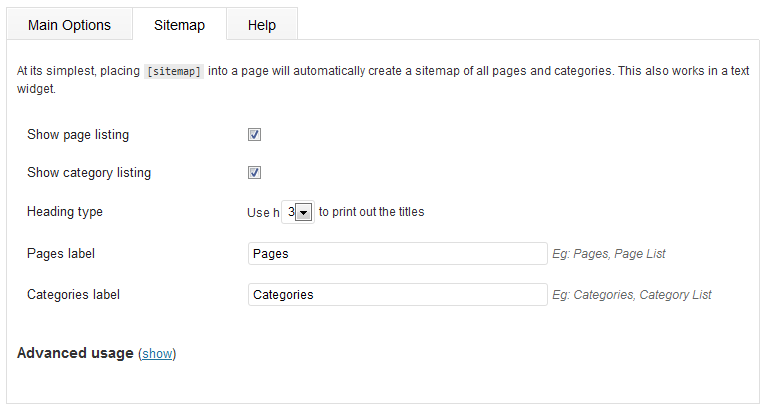The image size is (767, 409).
Task: Click the Advanced usage heading text
Action: [75, 353]
